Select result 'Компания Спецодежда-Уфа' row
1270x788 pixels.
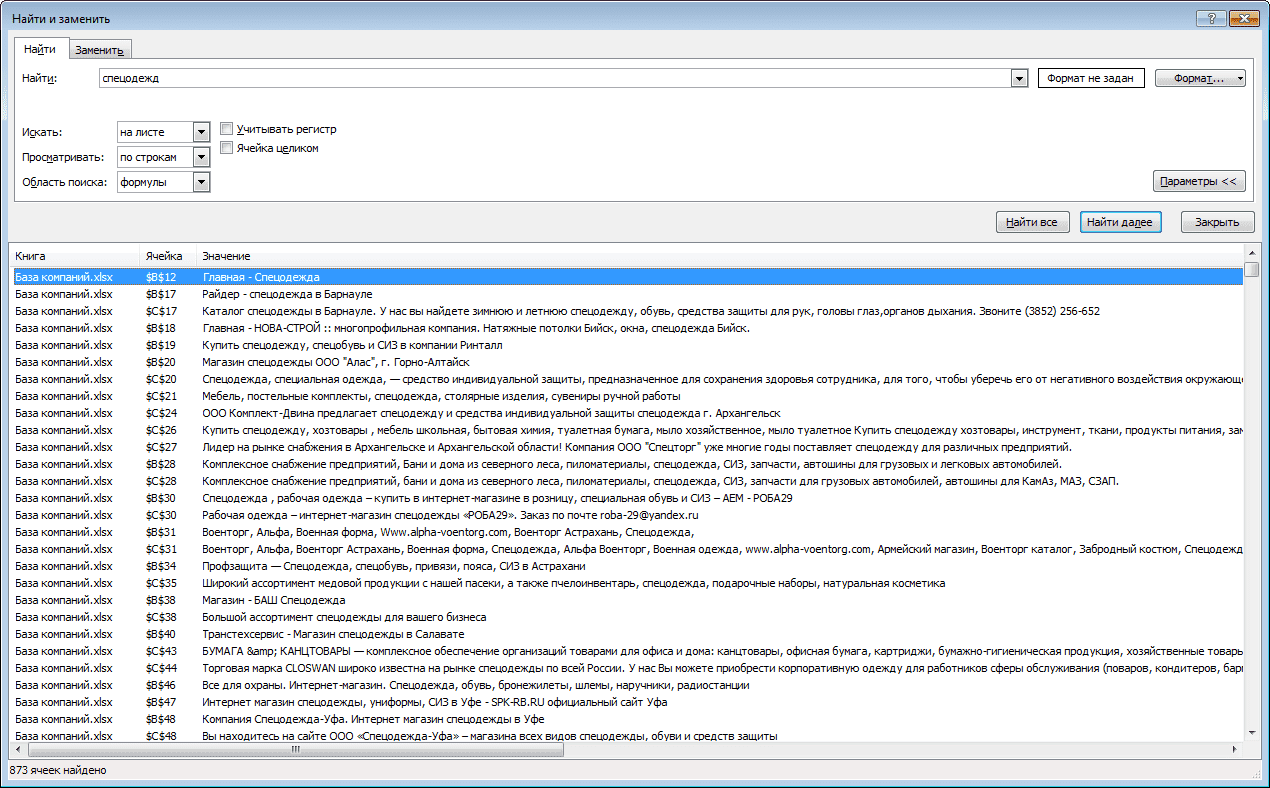coord(627,719)
